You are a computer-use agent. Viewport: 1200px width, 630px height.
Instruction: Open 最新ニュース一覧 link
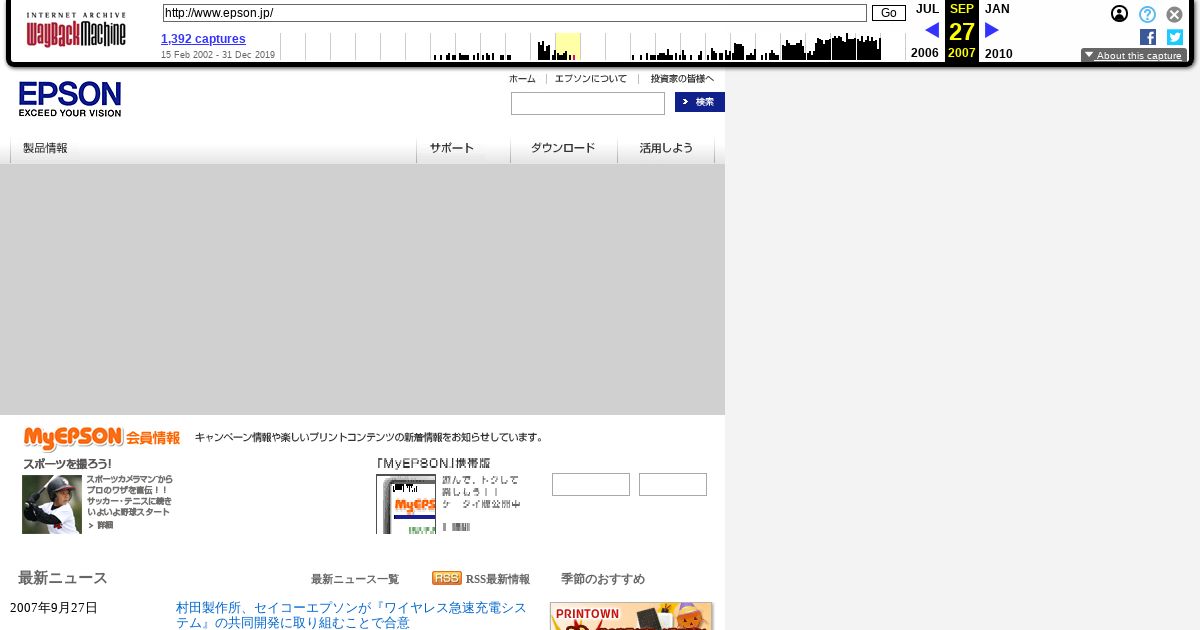pyautogui.click(x=355, y=579)
